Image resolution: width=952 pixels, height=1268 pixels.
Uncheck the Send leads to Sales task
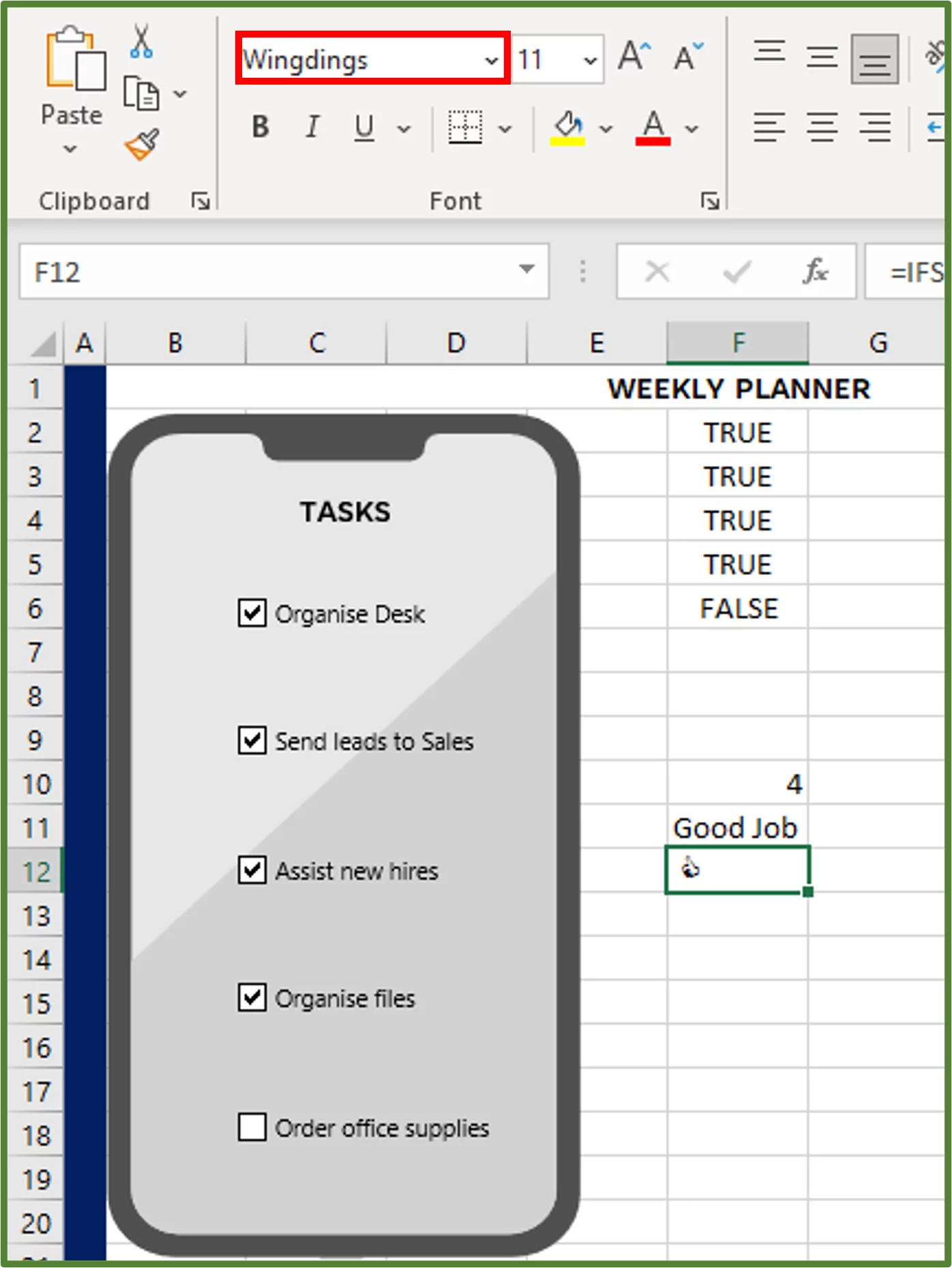(251, 741)
